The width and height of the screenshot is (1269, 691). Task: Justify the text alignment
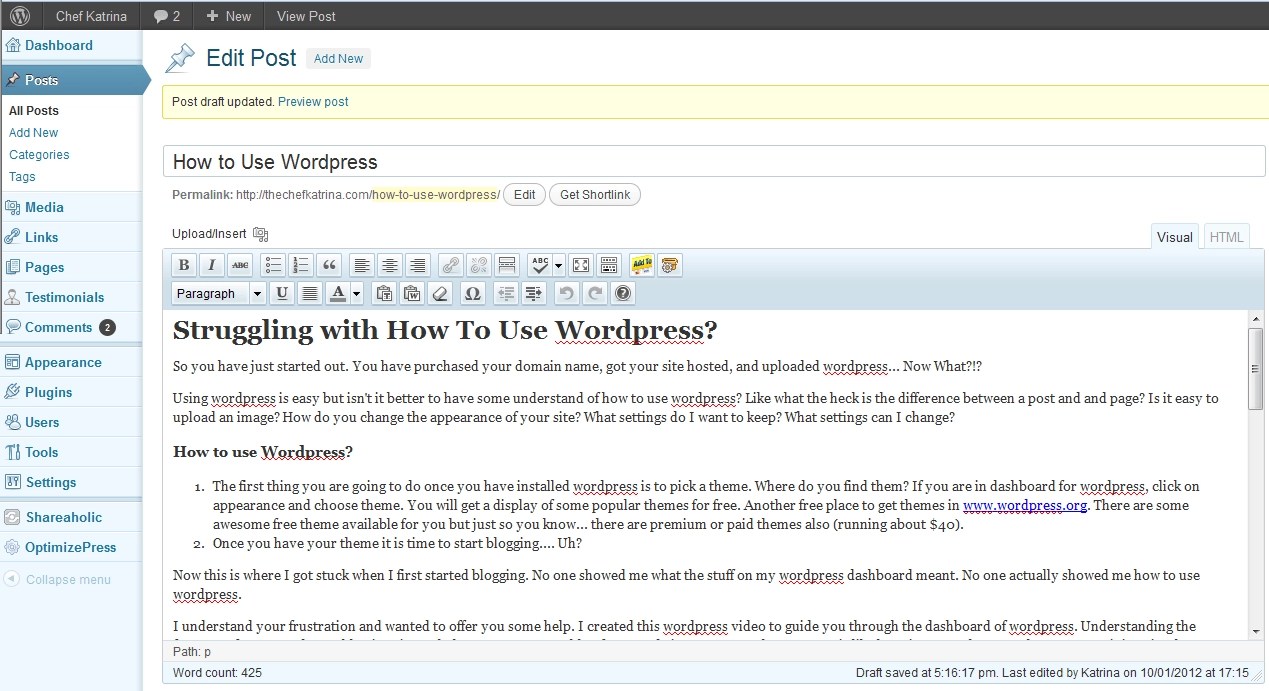310,293
